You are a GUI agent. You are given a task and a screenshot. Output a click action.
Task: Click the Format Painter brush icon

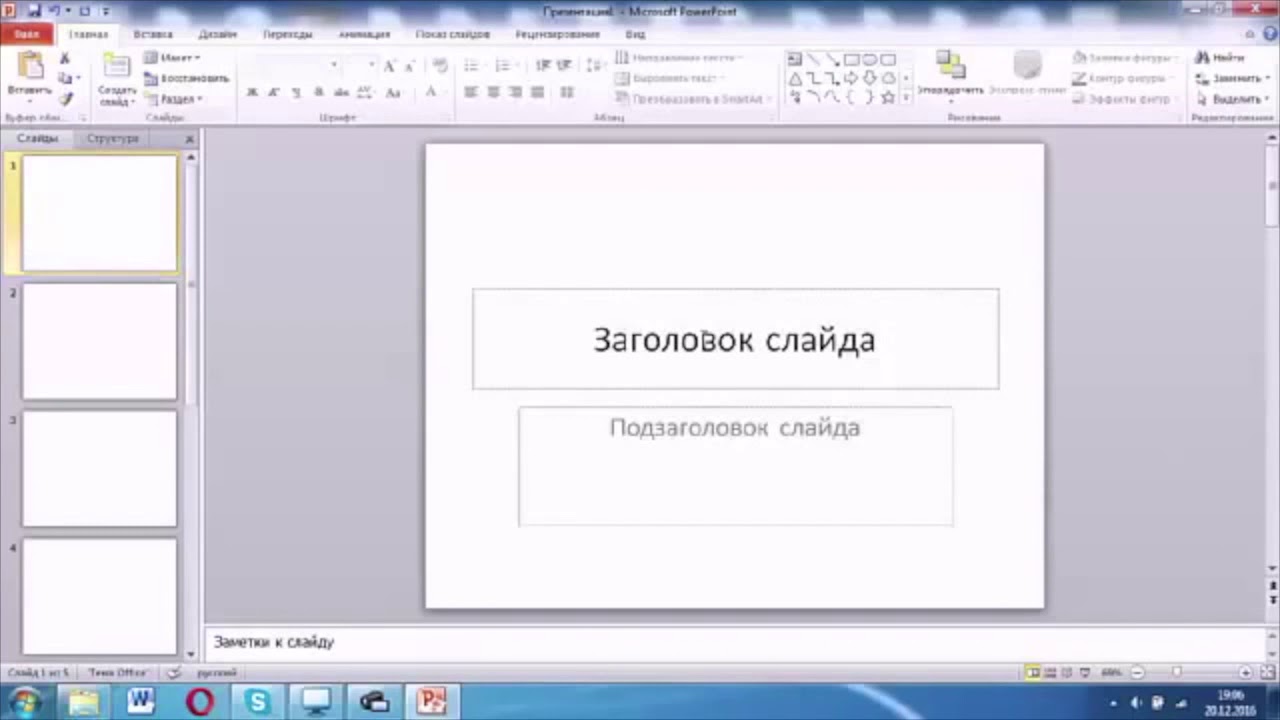tap(66, 99)
